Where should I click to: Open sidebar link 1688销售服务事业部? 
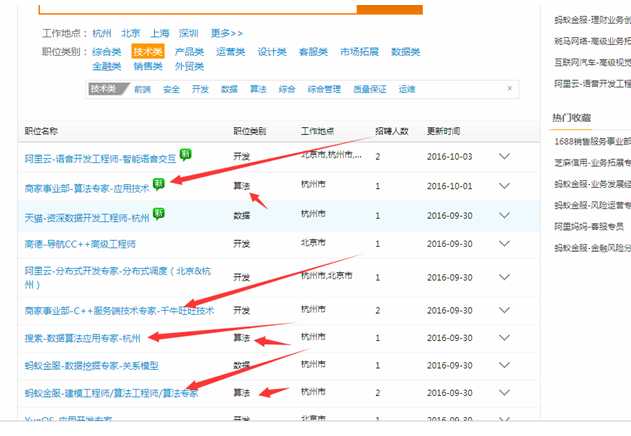tap(592, 141)
